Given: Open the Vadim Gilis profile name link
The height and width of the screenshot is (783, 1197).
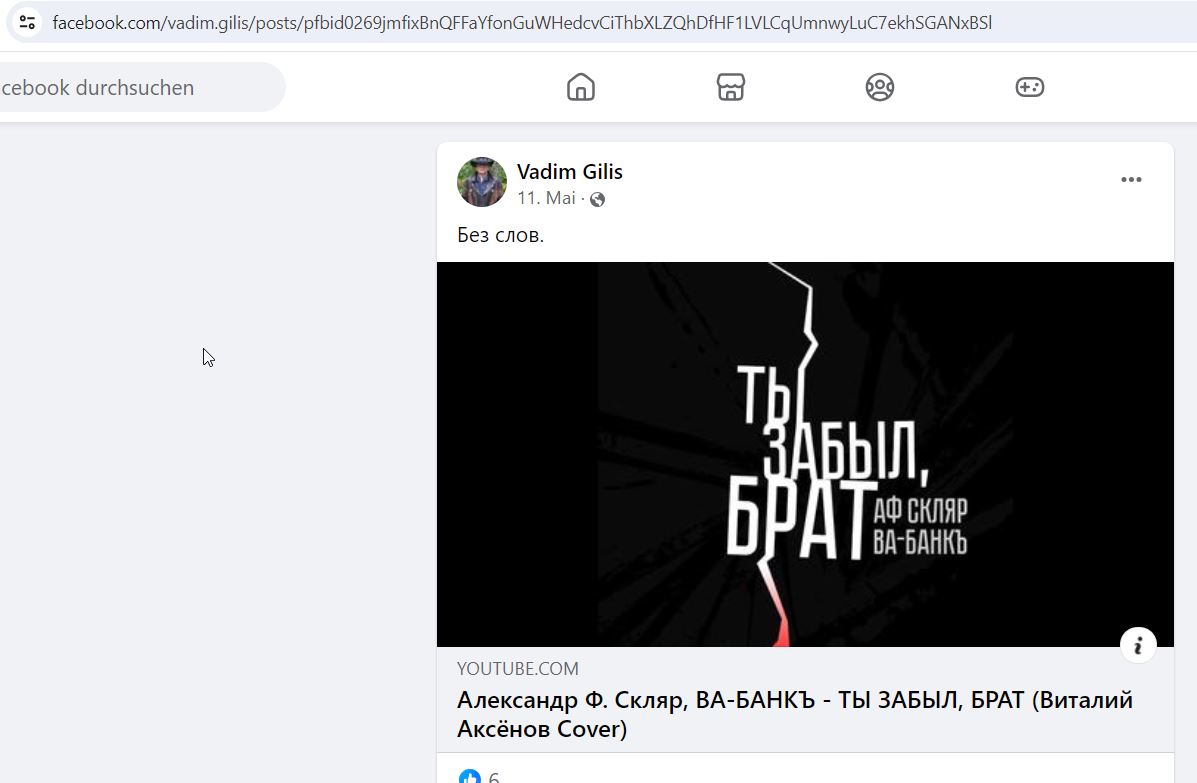Looking at the screenshot, I should click(569, 172).
